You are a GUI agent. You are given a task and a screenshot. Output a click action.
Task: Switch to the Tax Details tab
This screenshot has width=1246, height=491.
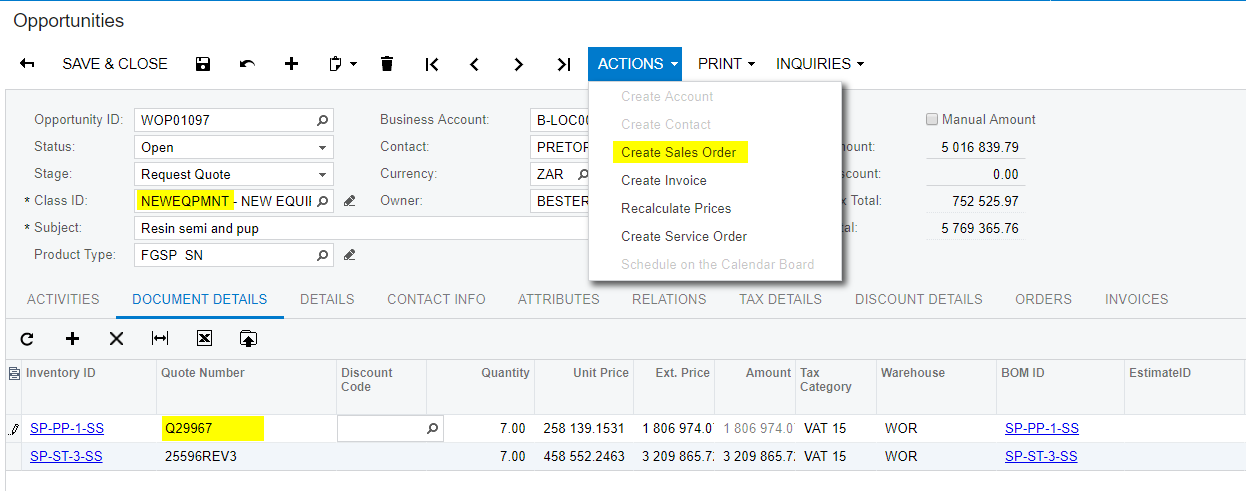[780, 299]
